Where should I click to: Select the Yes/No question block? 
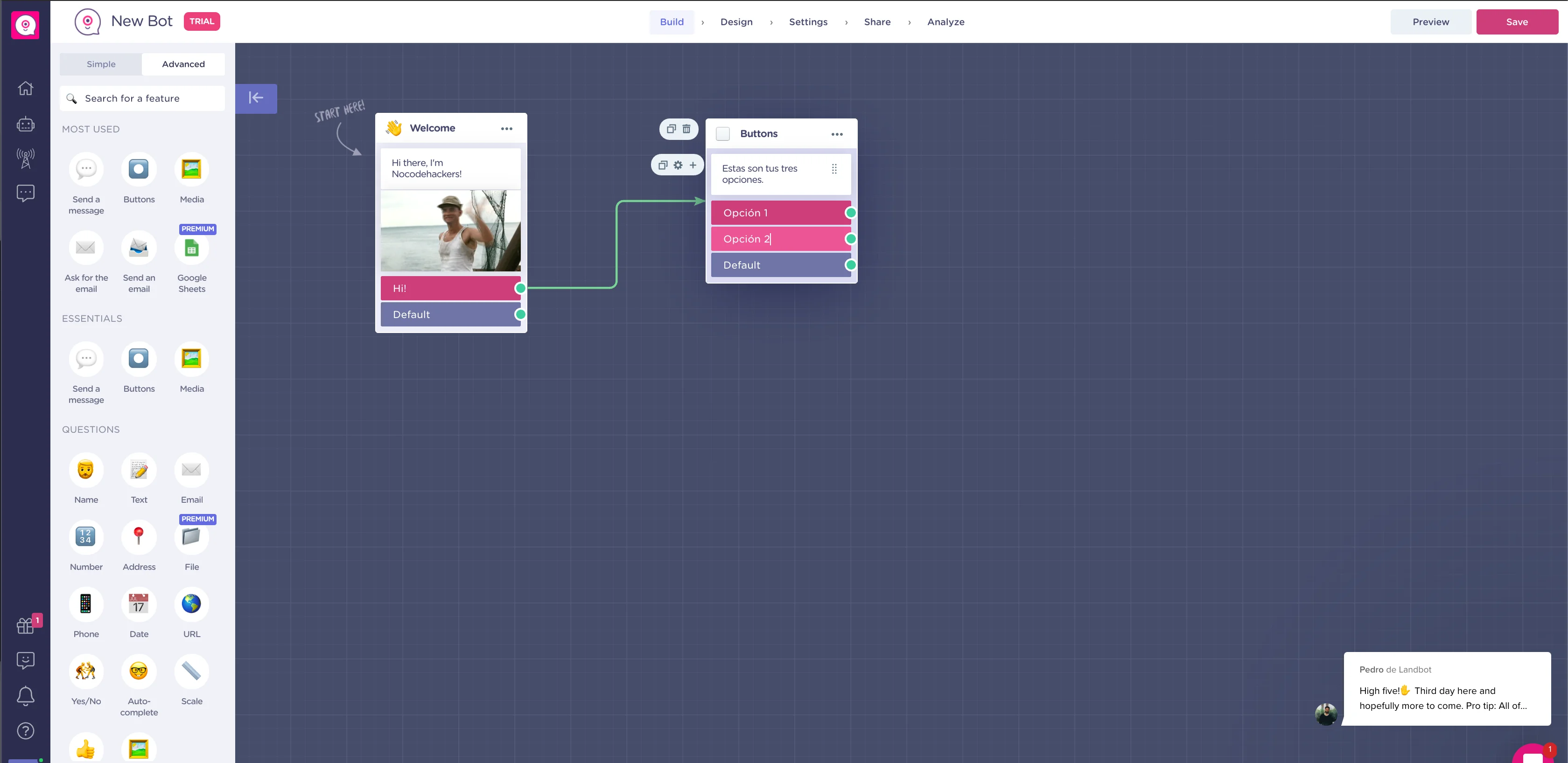86,672
